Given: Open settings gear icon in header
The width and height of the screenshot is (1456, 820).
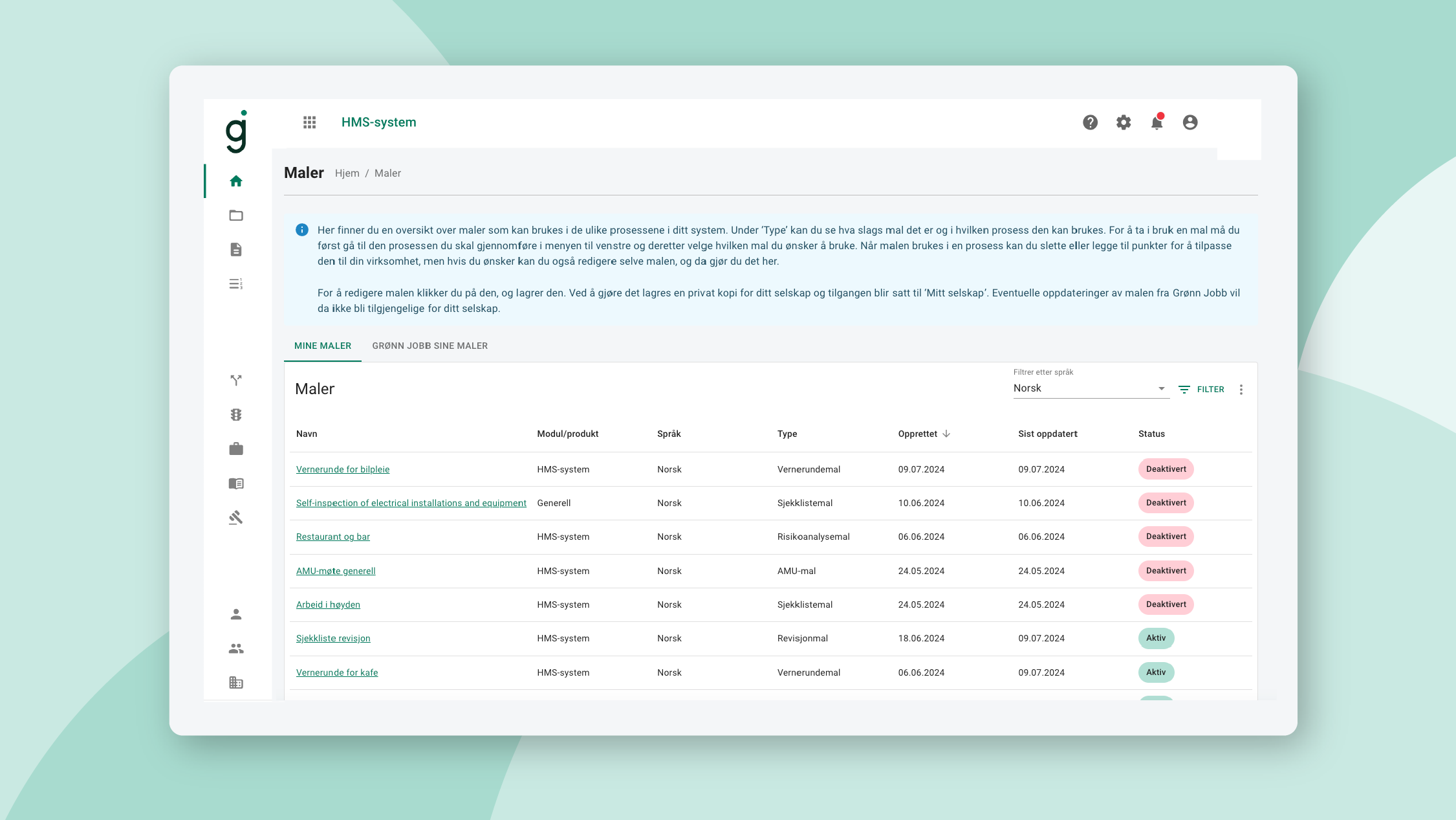Looking at the screenshot, I should point(1124,122).
